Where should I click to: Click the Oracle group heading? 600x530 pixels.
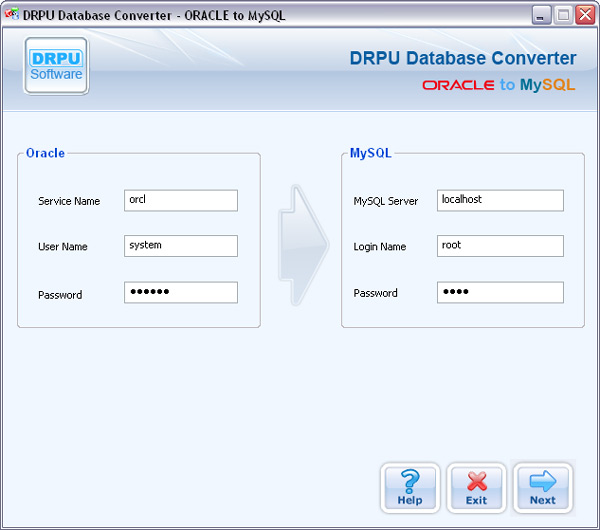[45, 153]
